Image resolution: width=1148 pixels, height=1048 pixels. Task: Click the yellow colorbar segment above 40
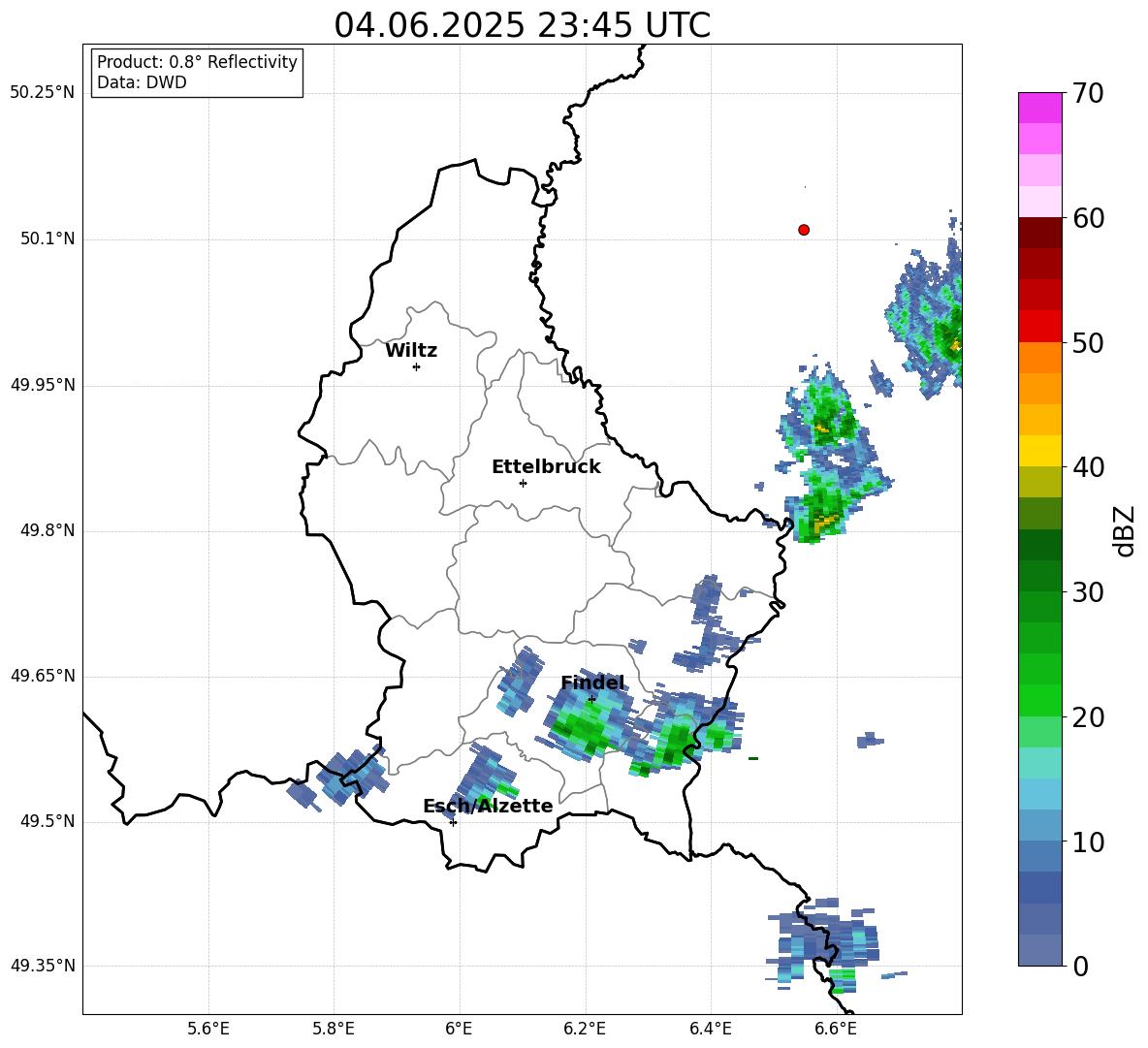(x=1039, y=451)
